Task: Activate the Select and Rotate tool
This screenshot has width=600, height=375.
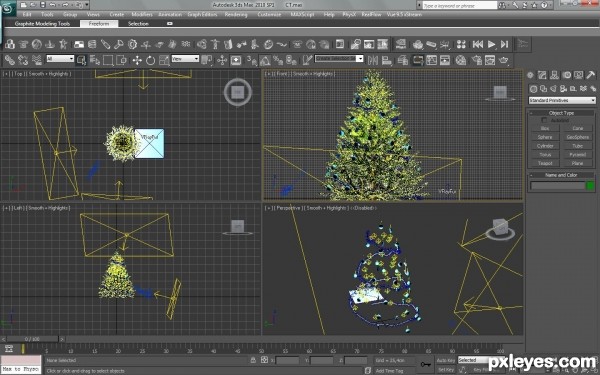Action: [150, 60]
